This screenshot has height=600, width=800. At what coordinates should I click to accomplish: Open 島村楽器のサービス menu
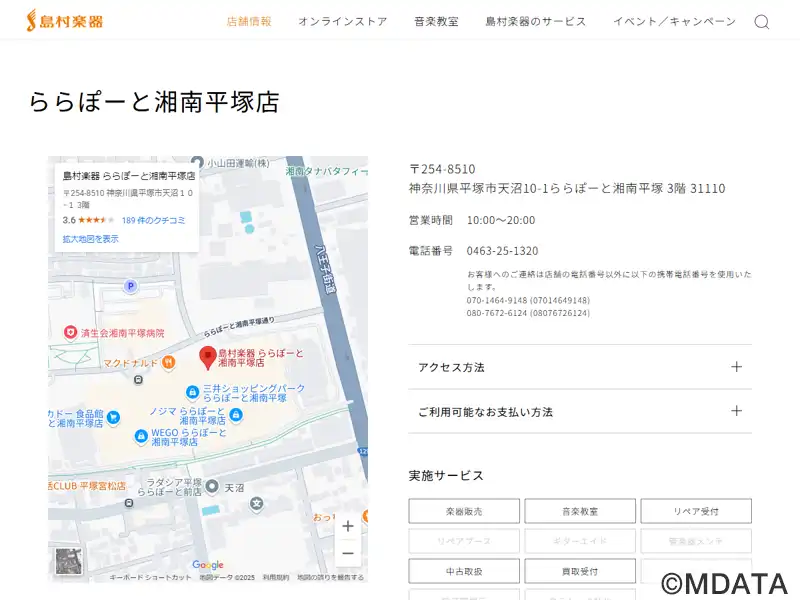(x=536, y=21)
